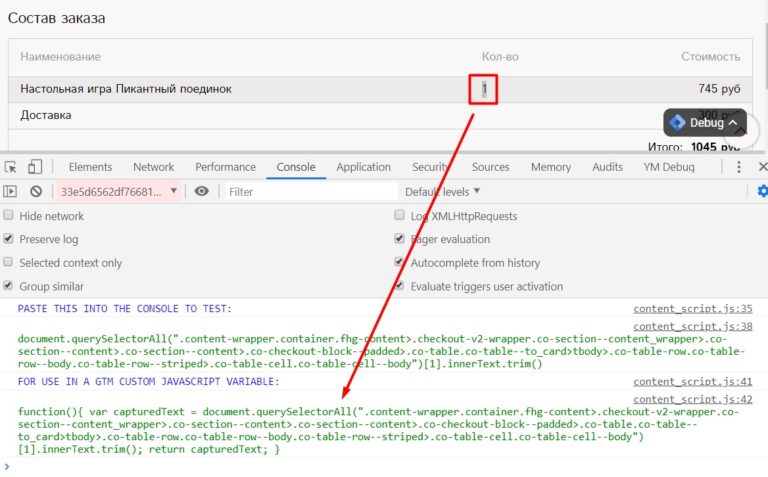Switch to the Sources tab
The height and width of the screenshot is (477, 768).
pyautogui.click(x=490, y=167)
